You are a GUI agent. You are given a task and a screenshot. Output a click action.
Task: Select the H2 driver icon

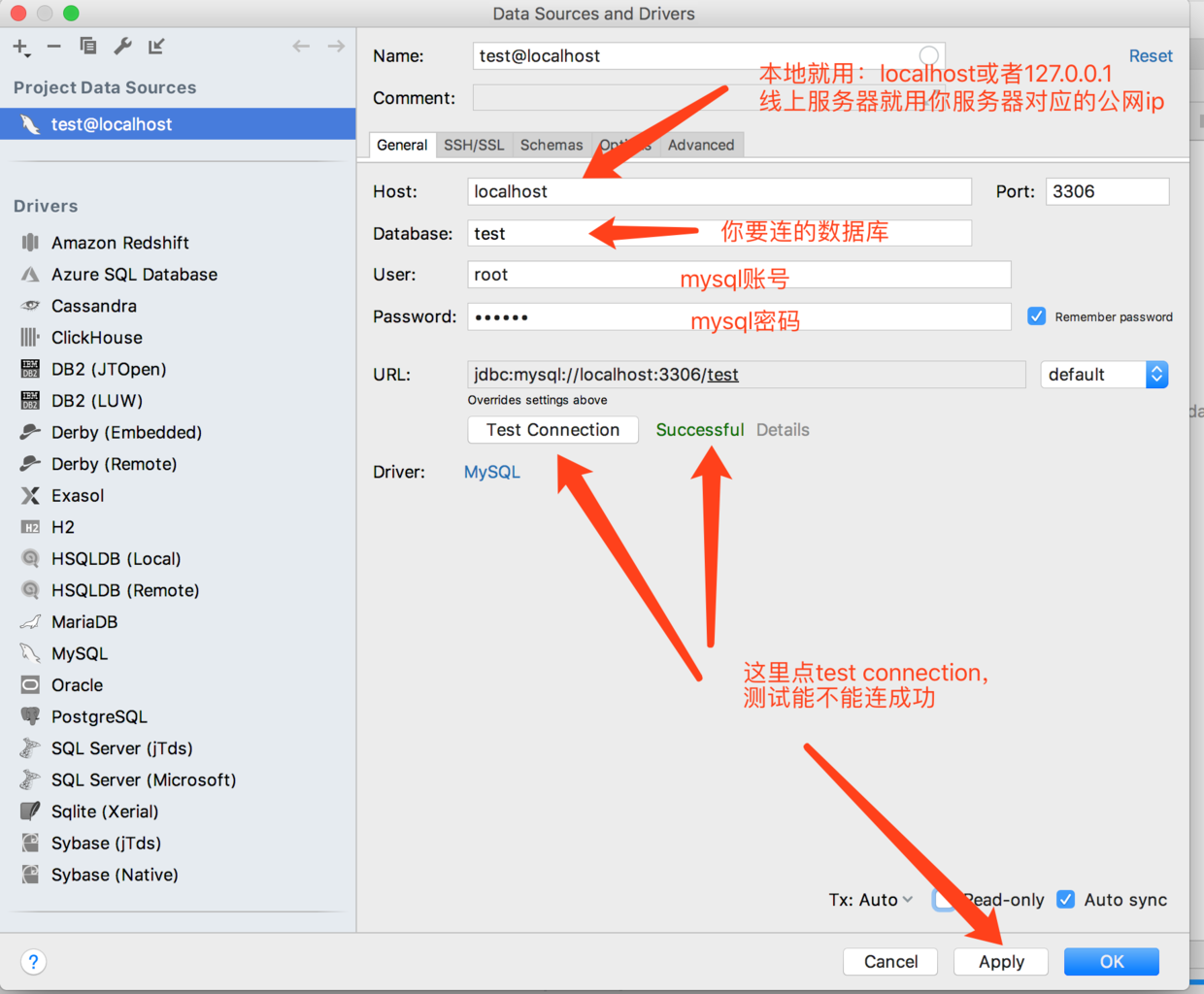point(31,527)
